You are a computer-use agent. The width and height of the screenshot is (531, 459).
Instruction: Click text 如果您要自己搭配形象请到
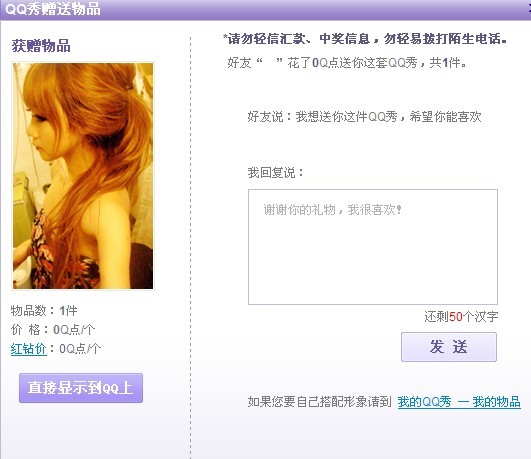click(319, 402)
